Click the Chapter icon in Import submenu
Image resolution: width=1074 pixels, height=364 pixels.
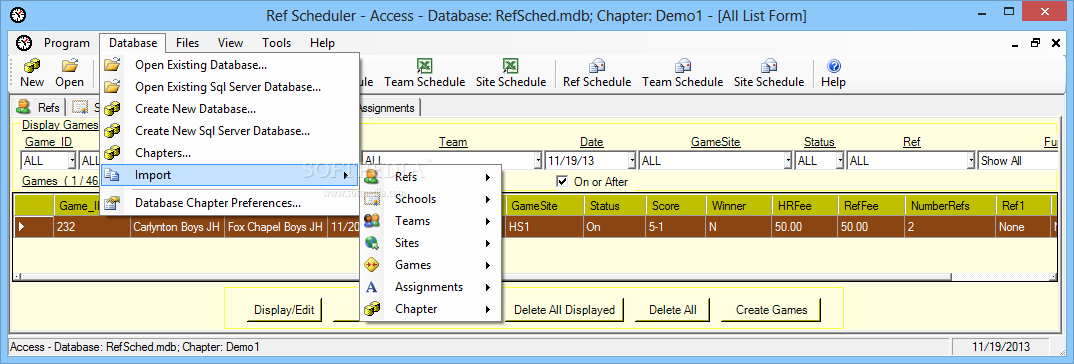pos(372,308)
